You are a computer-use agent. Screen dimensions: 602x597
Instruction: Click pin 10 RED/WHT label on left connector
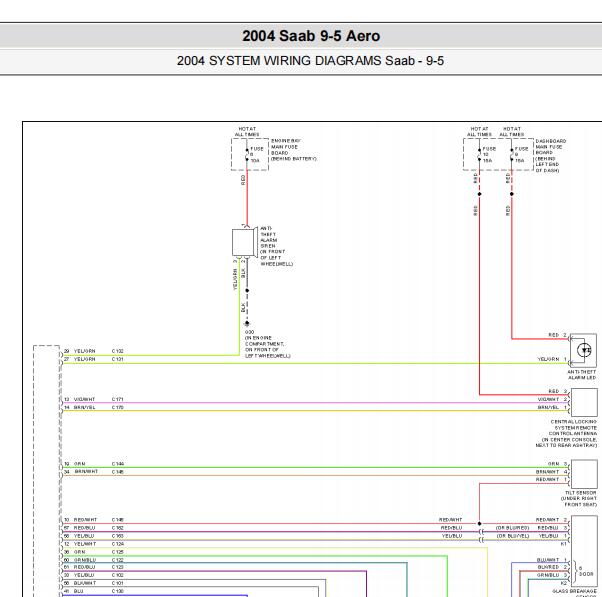coord(80,519)
